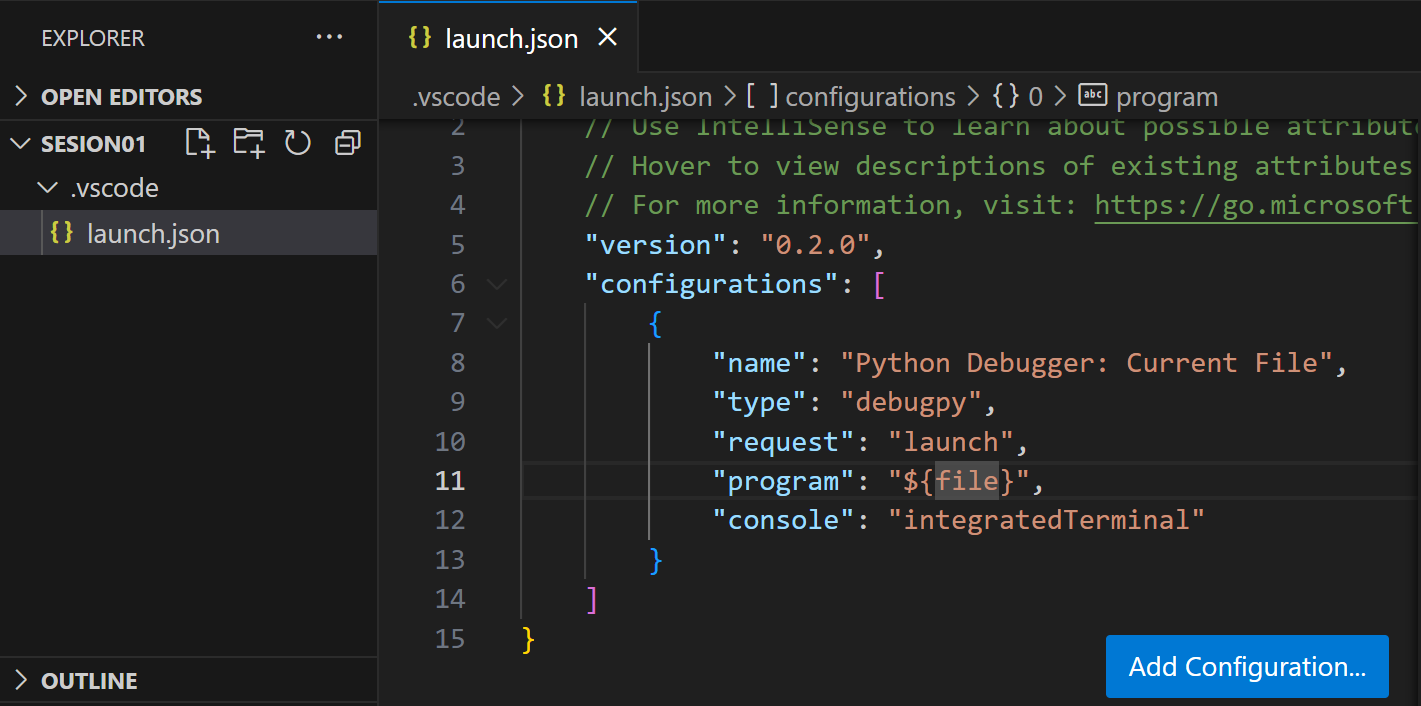Create a new folder in the explorer
This screenshot has width=1421, height=706.
click(x=248, y=142)
